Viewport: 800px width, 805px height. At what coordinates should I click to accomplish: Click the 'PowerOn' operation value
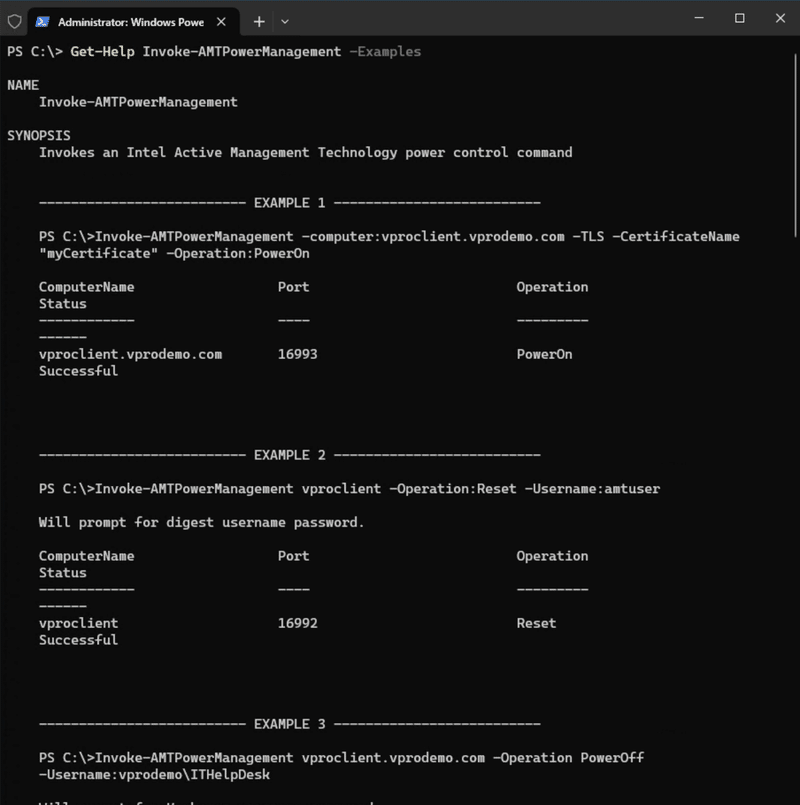click(544, 354)
